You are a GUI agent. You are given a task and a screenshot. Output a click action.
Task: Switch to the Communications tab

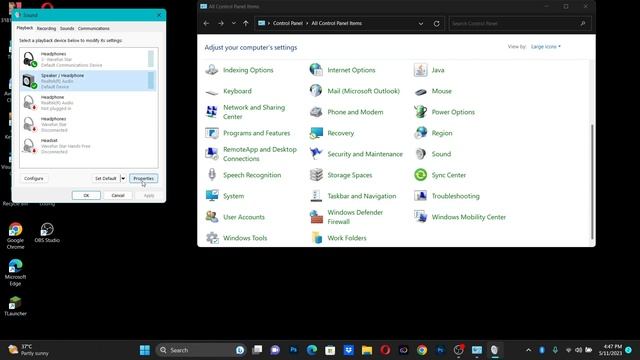coord(93,29)
